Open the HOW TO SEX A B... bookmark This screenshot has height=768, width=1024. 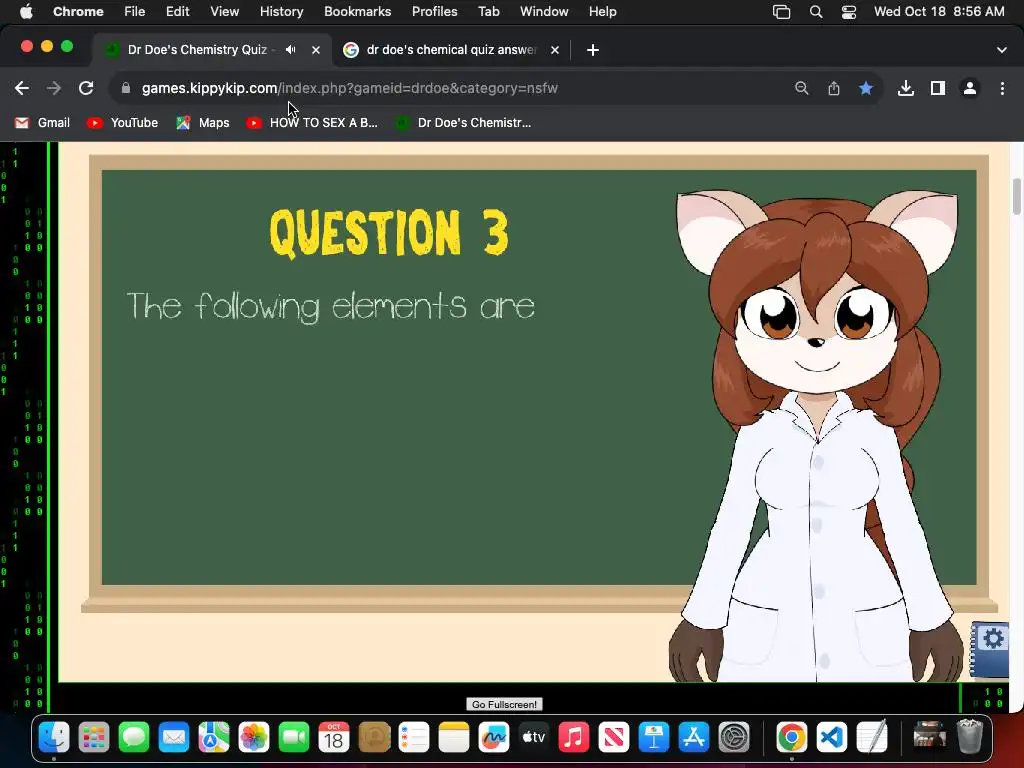pos(312,123)
